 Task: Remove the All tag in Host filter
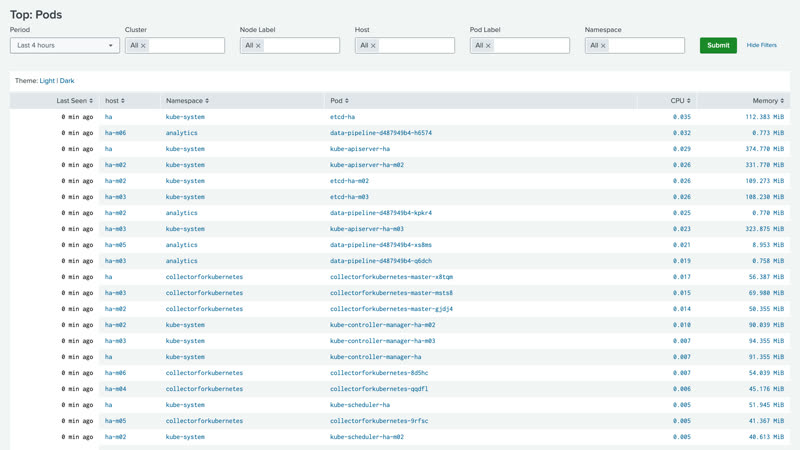(373, 46)
